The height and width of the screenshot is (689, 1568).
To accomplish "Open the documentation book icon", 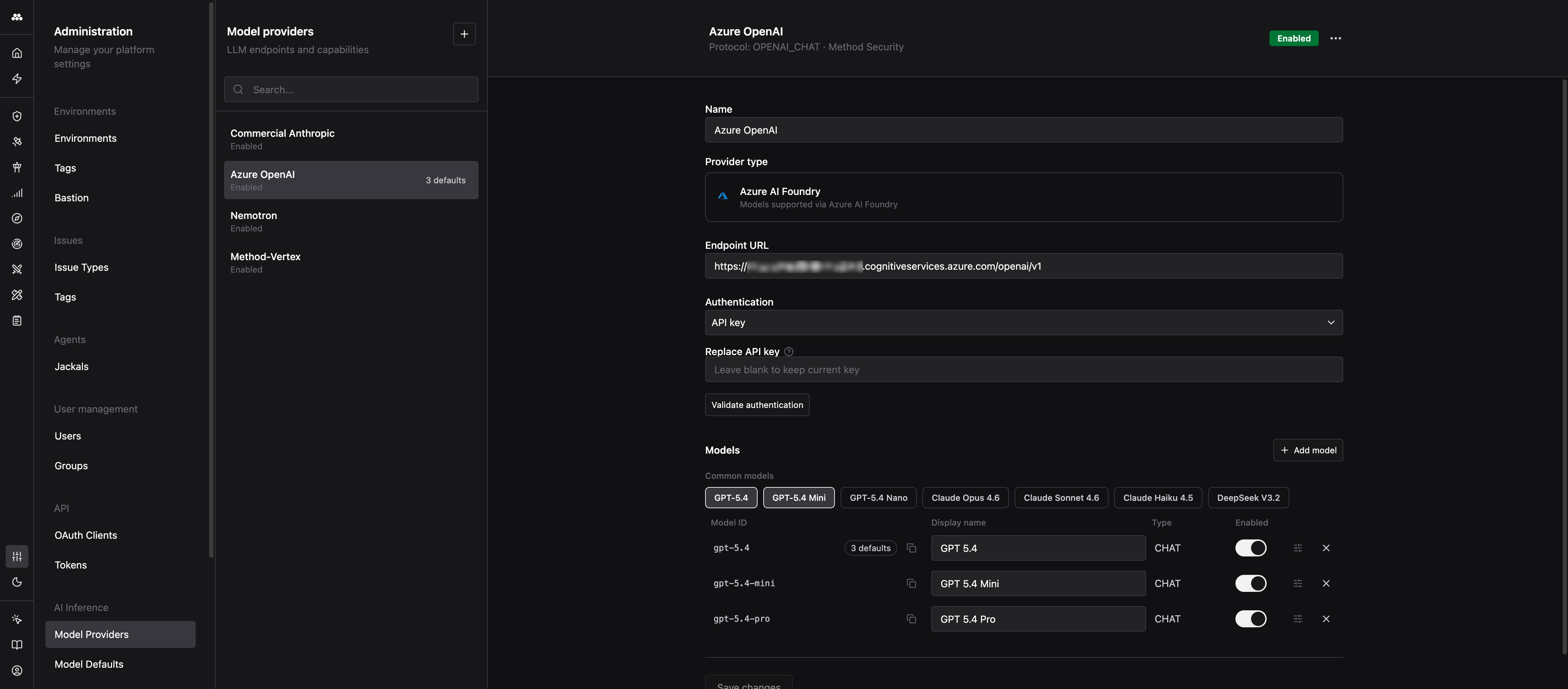I will coord(16,645).
